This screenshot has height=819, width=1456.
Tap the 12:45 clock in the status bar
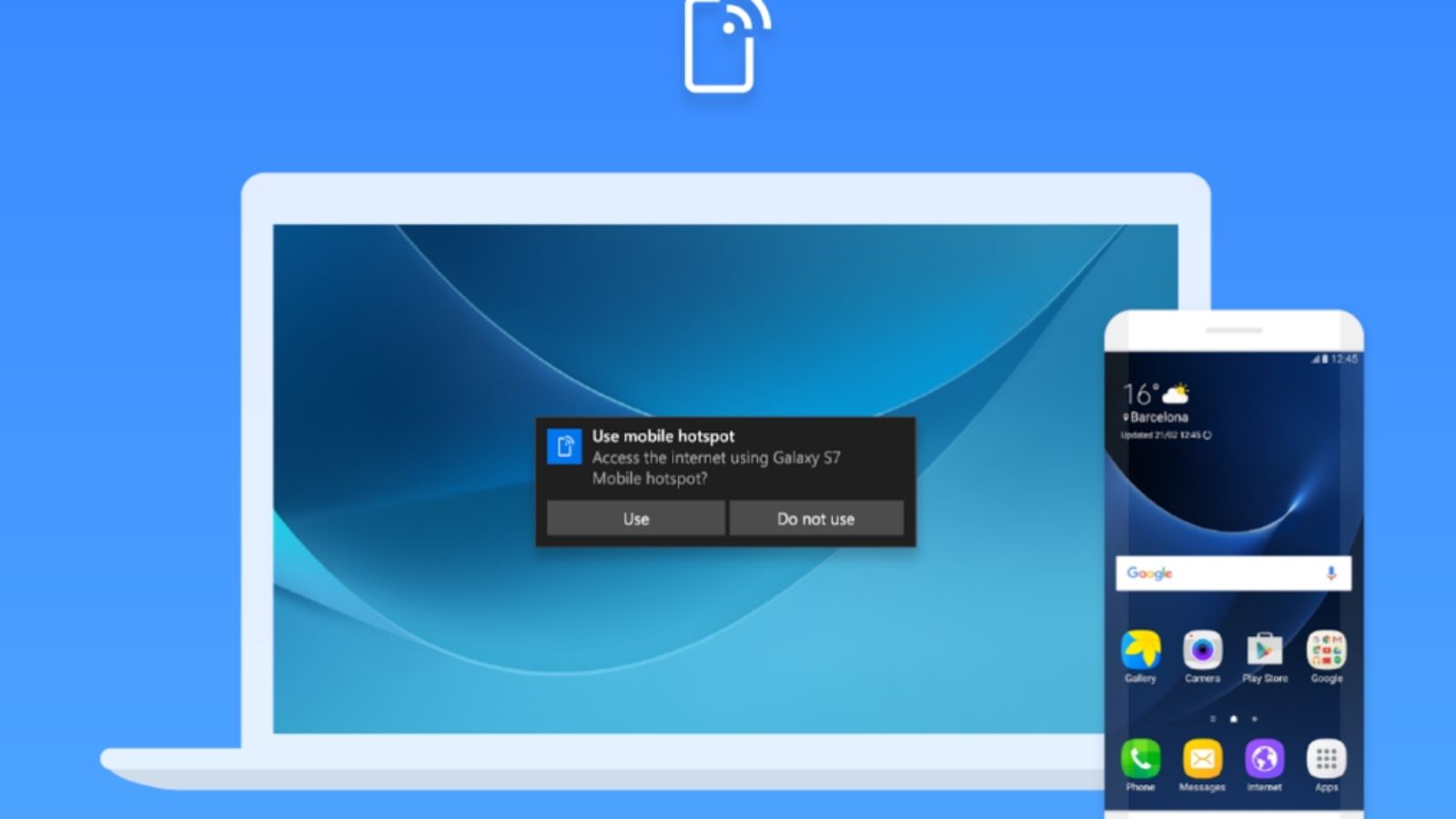point(1344,359)
